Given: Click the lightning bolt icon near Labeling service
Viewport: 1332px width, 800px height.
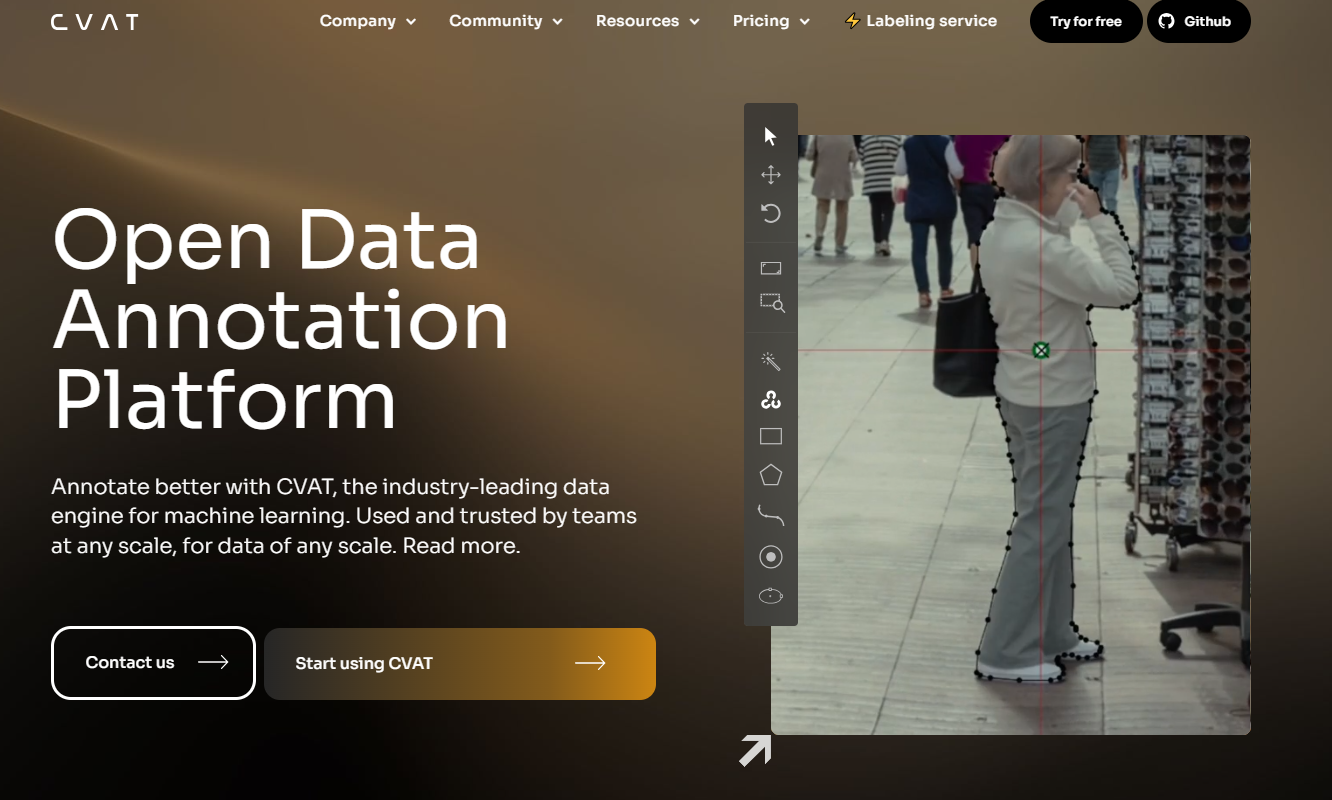Looking at the screenshot, I should (x=852, y=21).
